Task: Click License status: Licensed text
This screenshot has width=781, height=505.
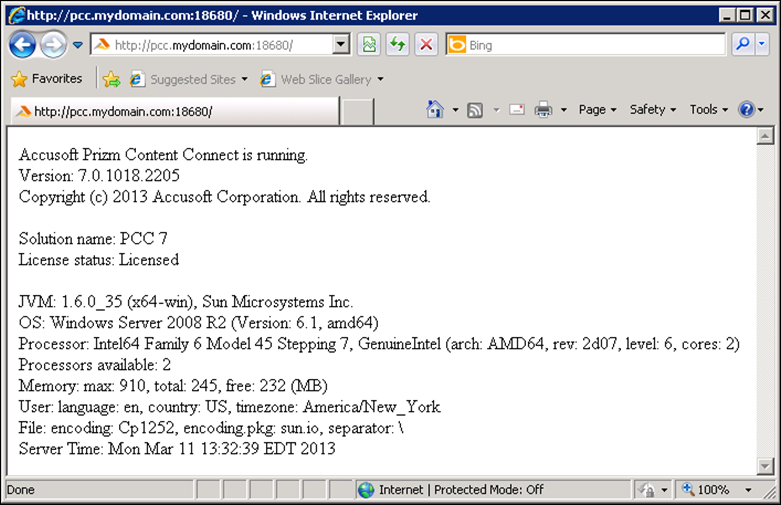Action: (99, 260)
